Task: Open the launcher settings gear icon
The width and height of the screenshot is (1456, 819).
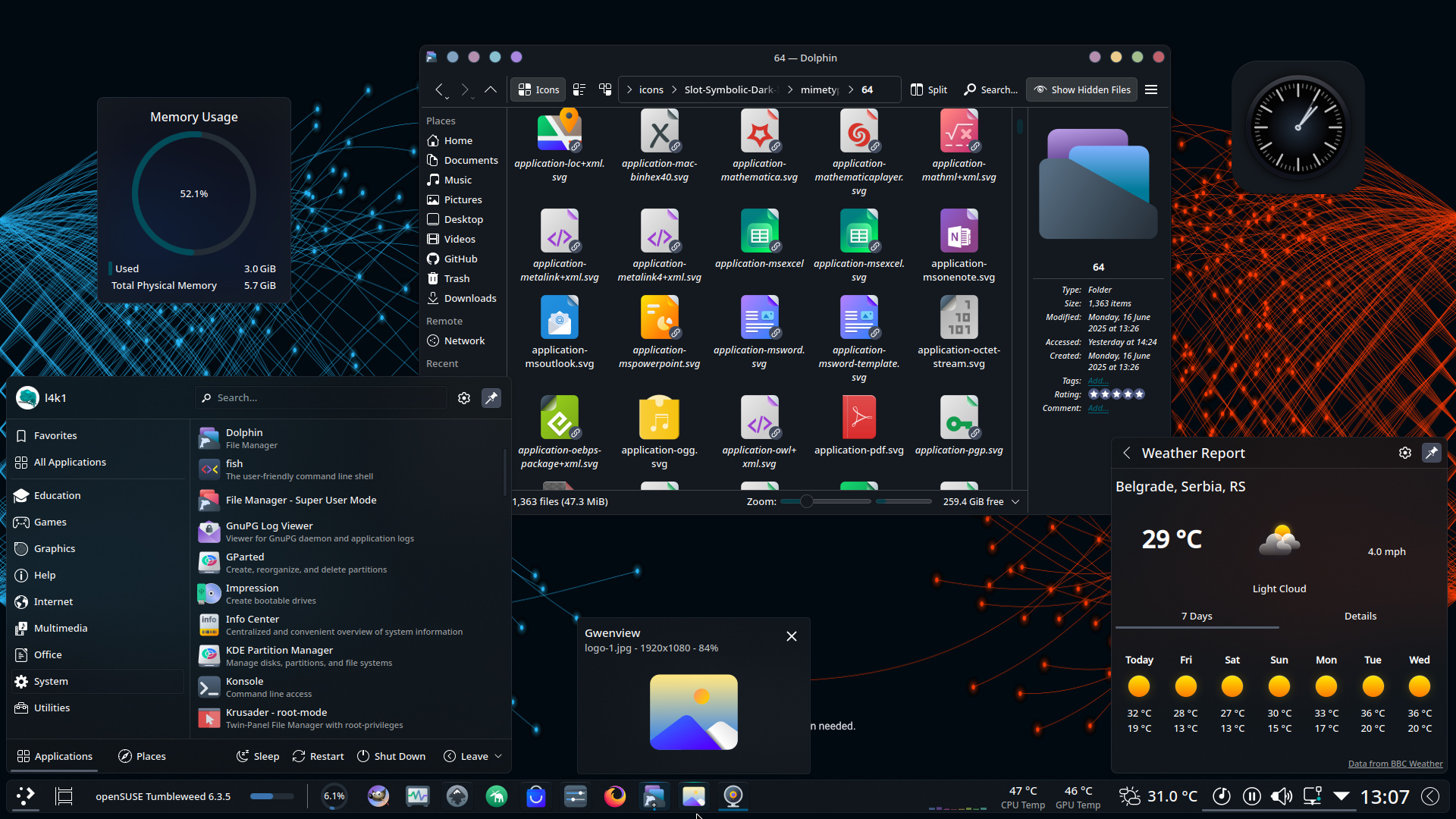Action: [464, 397]
